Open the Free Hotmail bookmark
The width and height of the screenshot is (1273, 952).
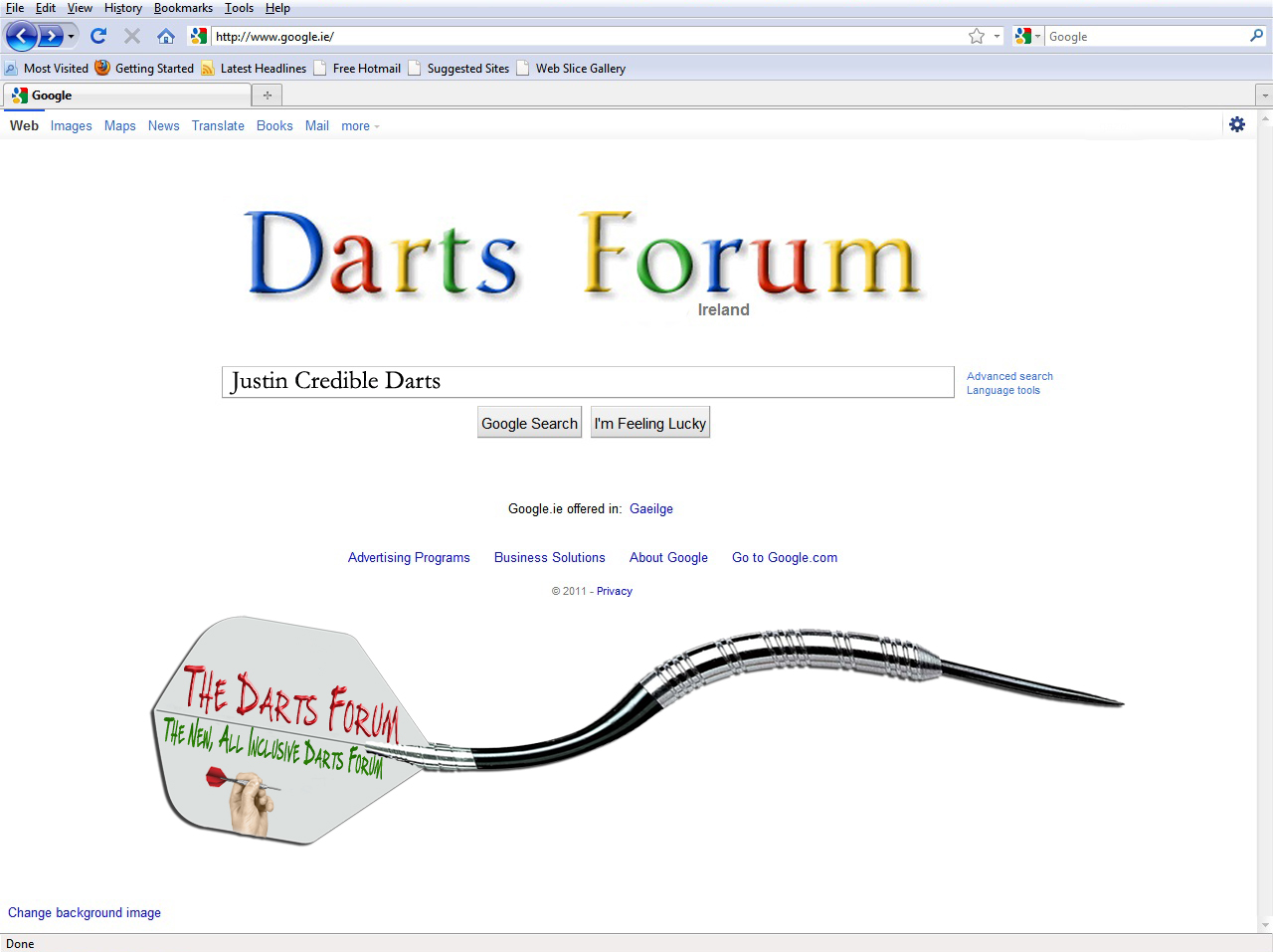pyautogui.click(x=357, y=69)
